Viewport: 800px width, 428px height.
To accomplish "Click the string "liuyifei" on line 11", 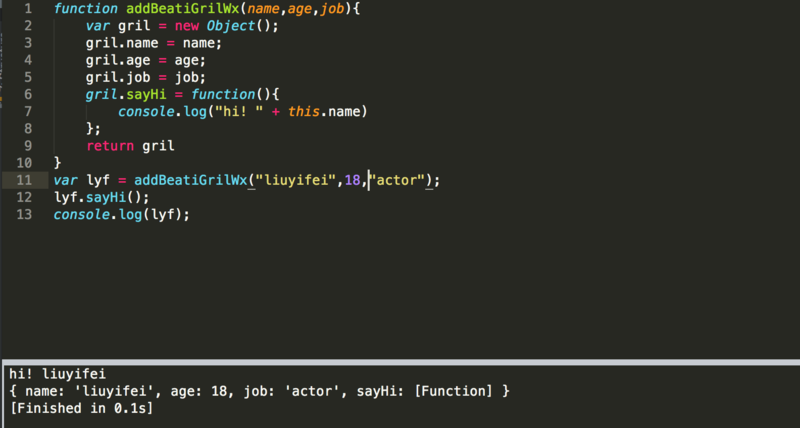I will [x=296, y=180].
